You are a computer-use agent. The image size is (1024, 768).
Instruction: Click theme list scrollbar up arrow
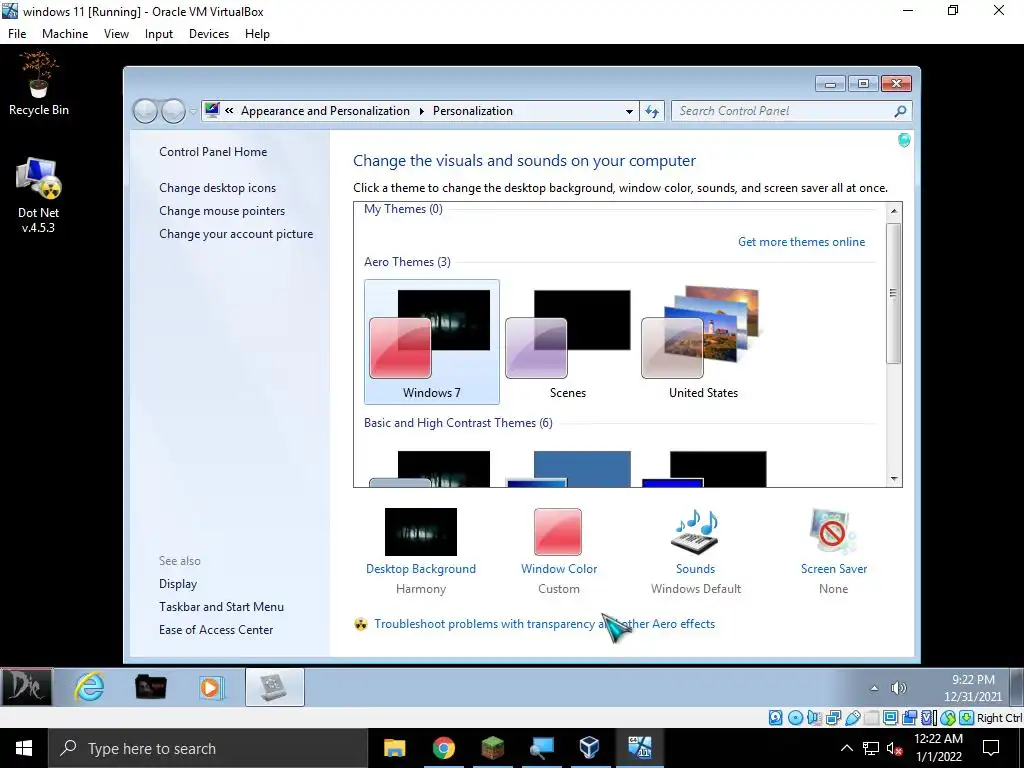(x=894, y=211)
